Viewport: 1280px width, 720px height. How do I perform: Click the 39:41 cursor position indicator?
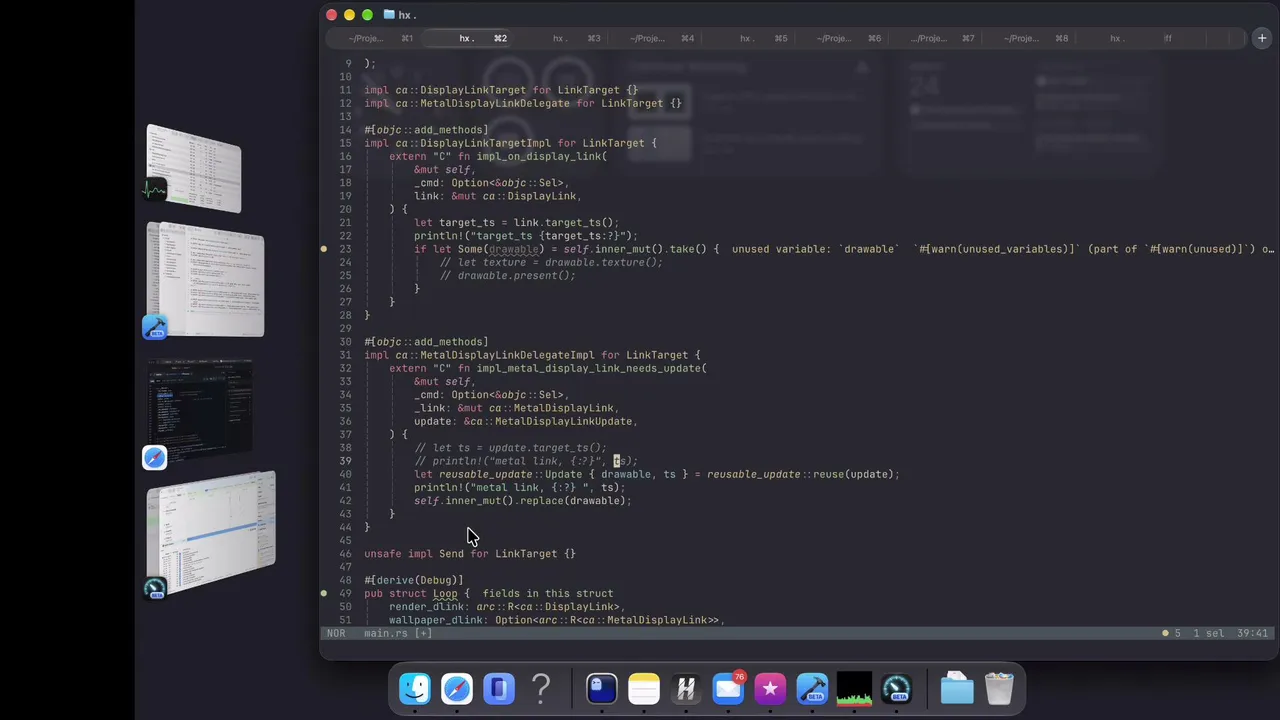1252,633
